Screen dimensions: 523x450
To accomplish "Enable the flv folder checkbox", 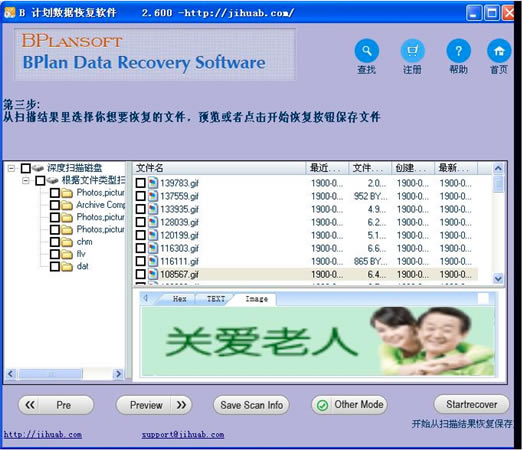I will pyautogui.click(x=55, y=254).
